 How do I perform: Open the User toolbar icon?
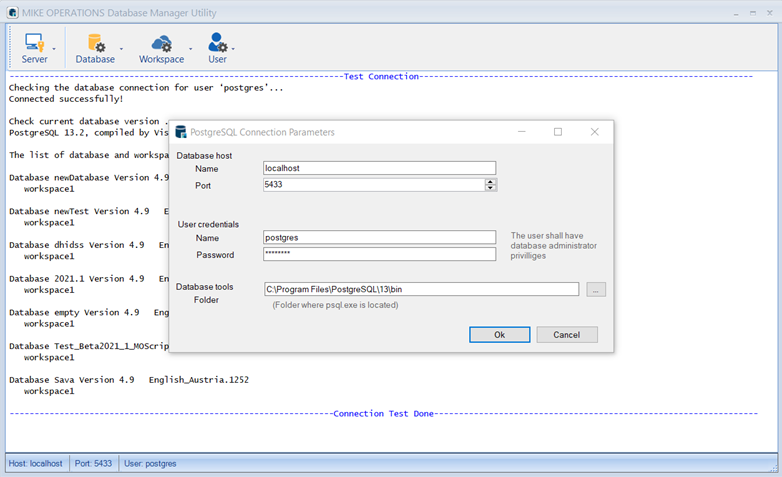tap(217, 48)
